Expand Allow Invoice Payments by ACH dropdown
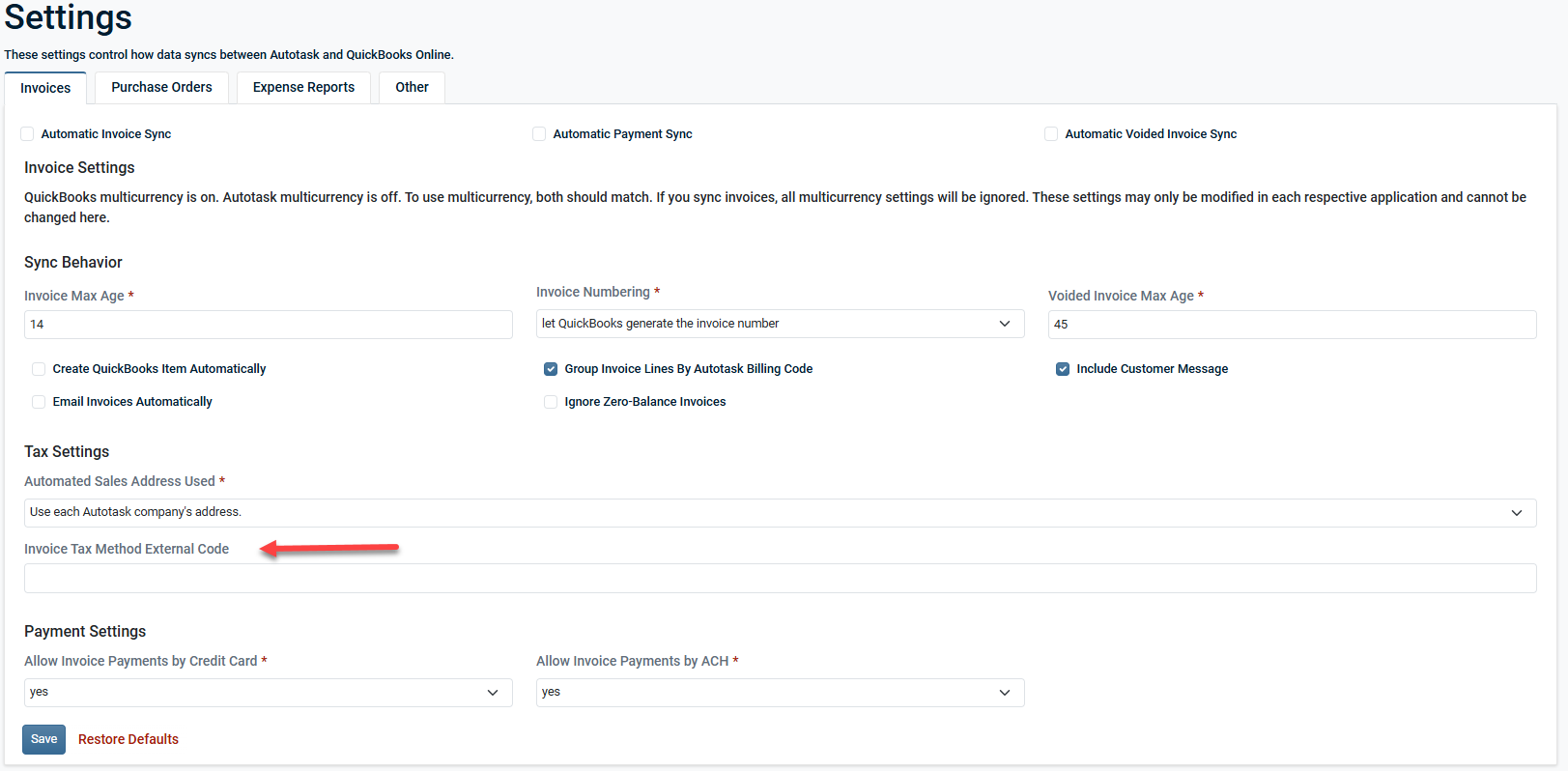This screenshot has height=771, width=1568. (780, 693)
